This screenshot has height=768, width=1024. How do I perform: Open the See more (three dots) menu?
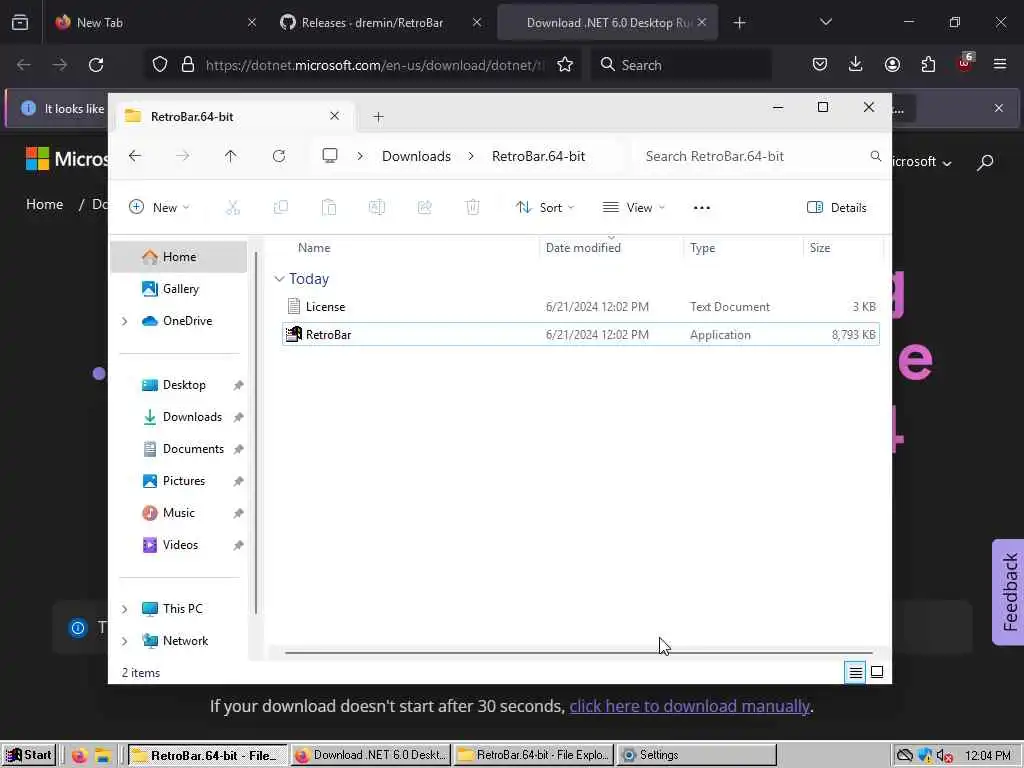701,208
